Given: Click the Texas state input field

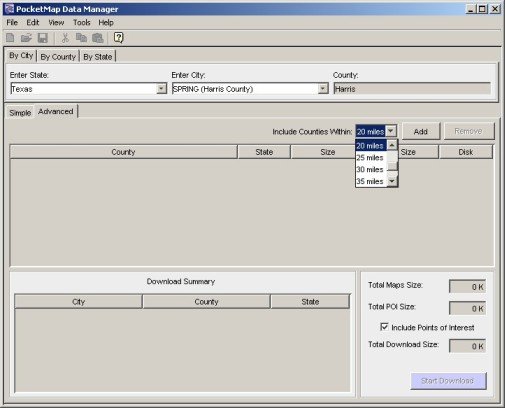Looking at the screenshot, I should 84,89.
